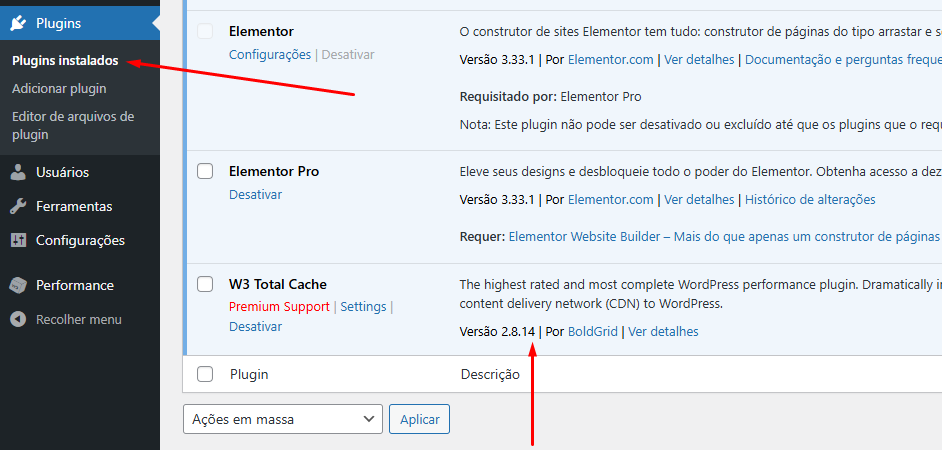Tick the W3 Total Cache checkbox
Viewport: 942px width, 450px height.
coord(205,284)
